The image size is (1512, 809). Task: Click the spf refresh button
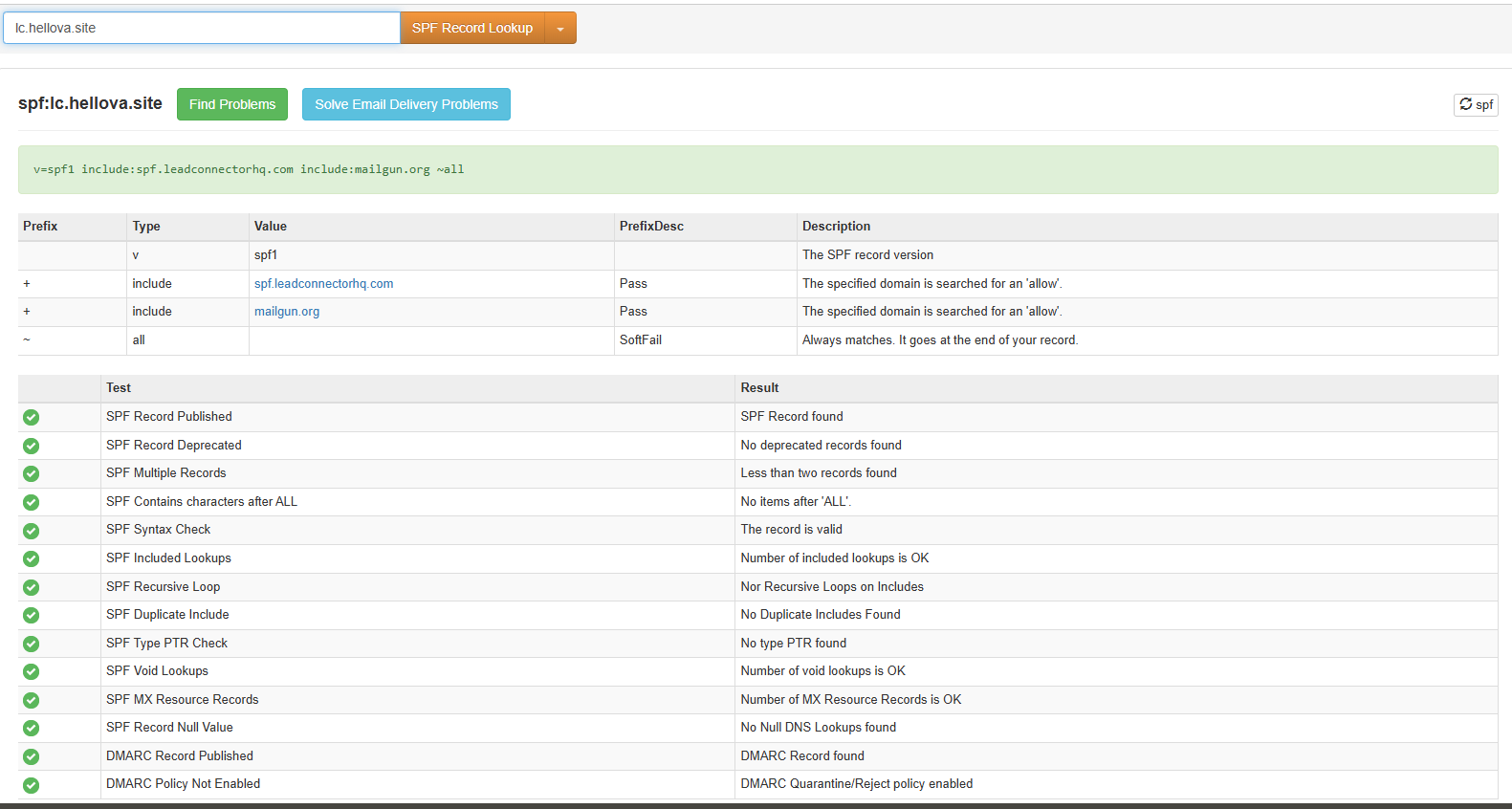[1476, 104]
